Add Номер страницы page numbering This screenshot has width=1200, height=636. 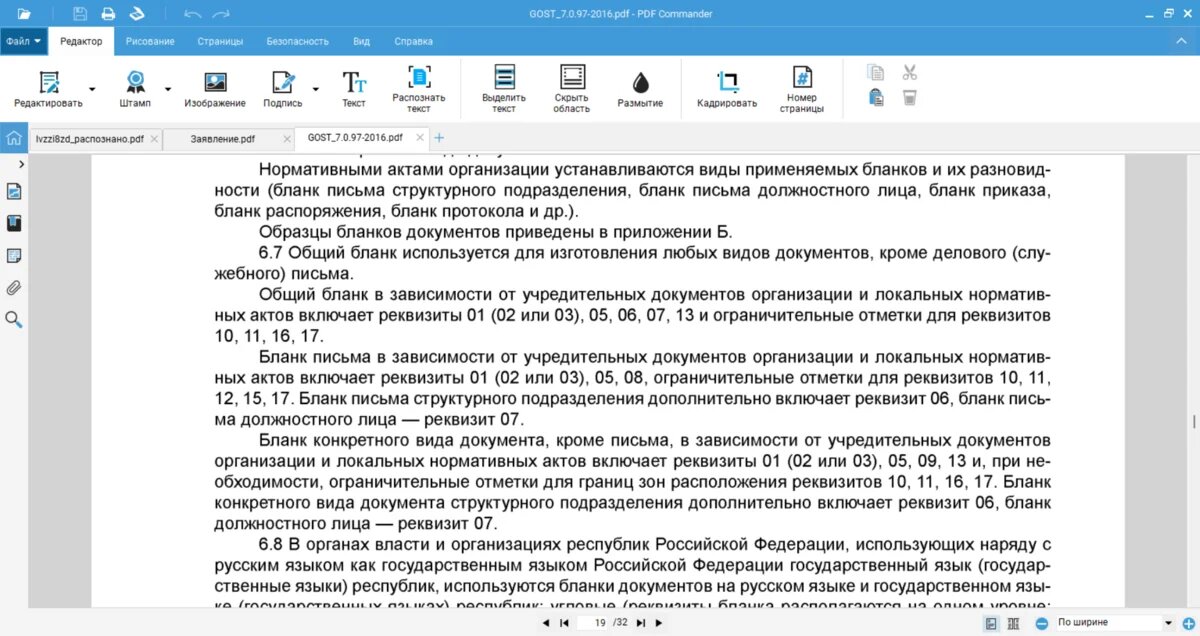802,88
